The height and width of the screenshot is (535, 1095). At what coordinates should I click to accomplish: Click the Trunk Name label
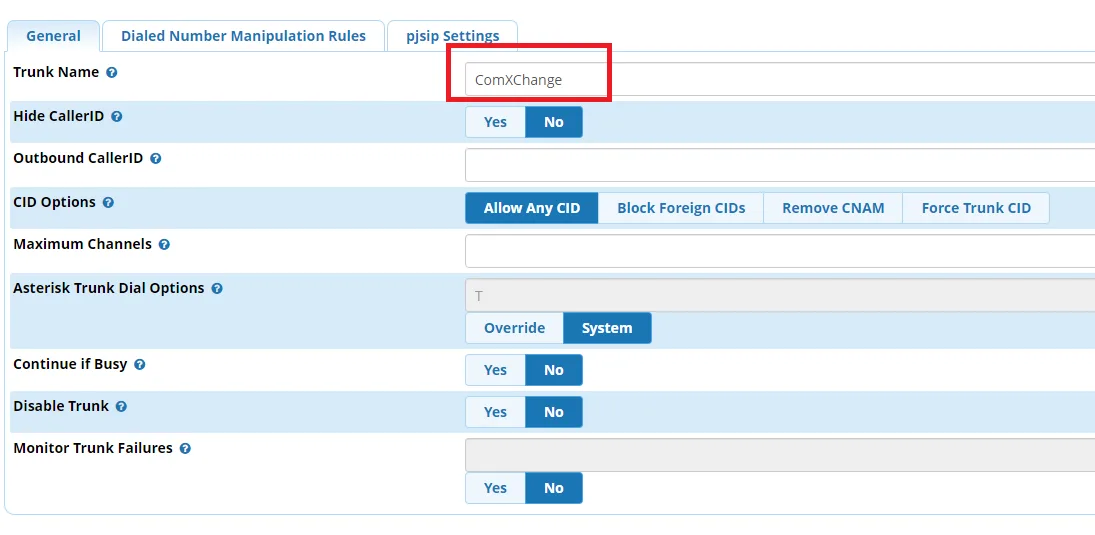56,72
